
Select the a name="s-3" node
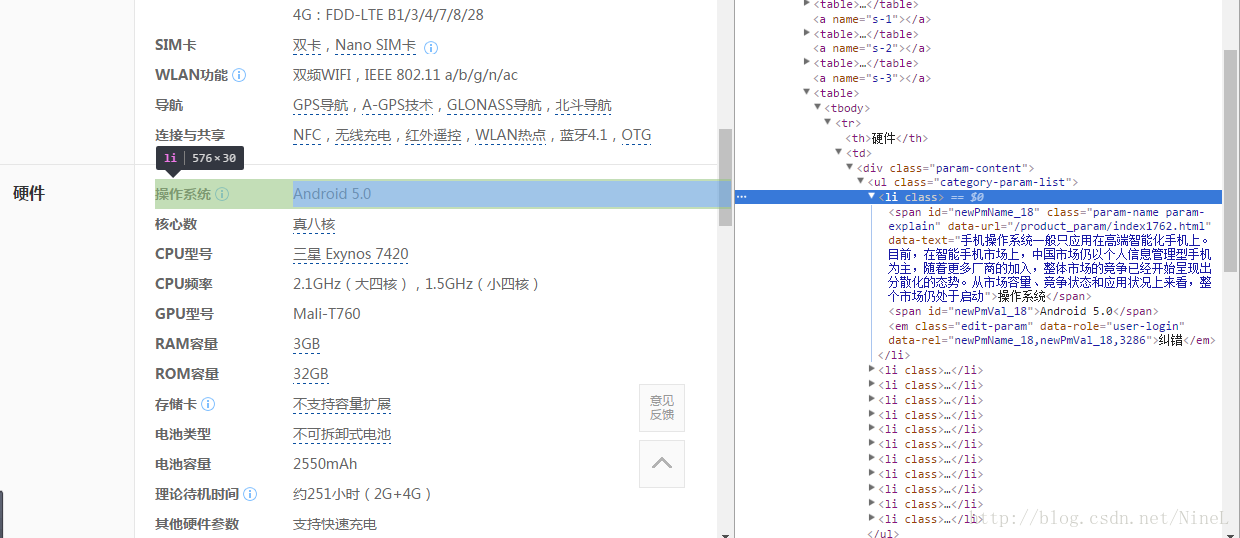tap(870, 78)
